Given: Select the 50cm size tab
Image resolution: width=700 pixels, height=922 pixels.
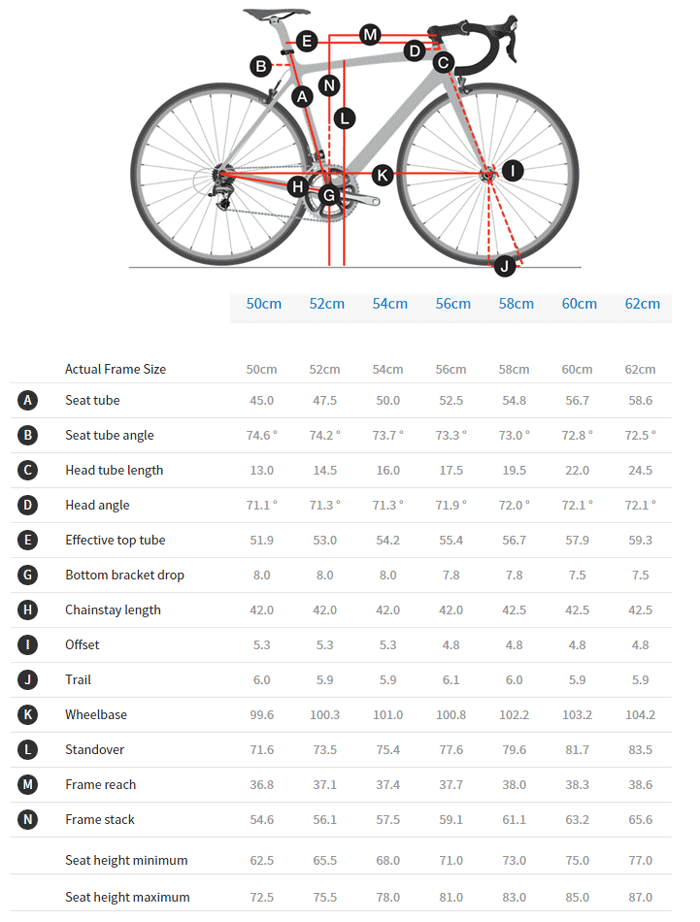Looking at the screenshot, I should tap(264, 304).
